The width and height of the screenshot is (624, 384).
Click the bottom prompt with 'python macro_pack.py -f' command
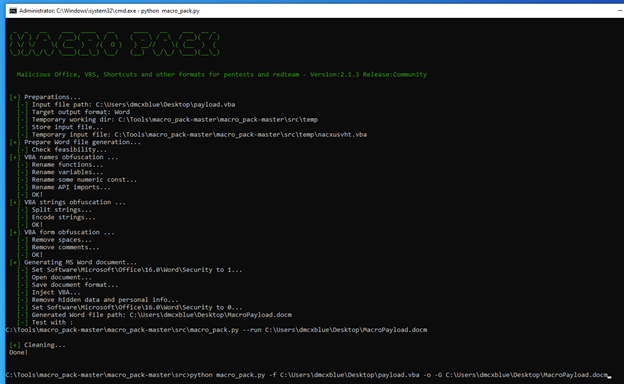click(307, 375)
